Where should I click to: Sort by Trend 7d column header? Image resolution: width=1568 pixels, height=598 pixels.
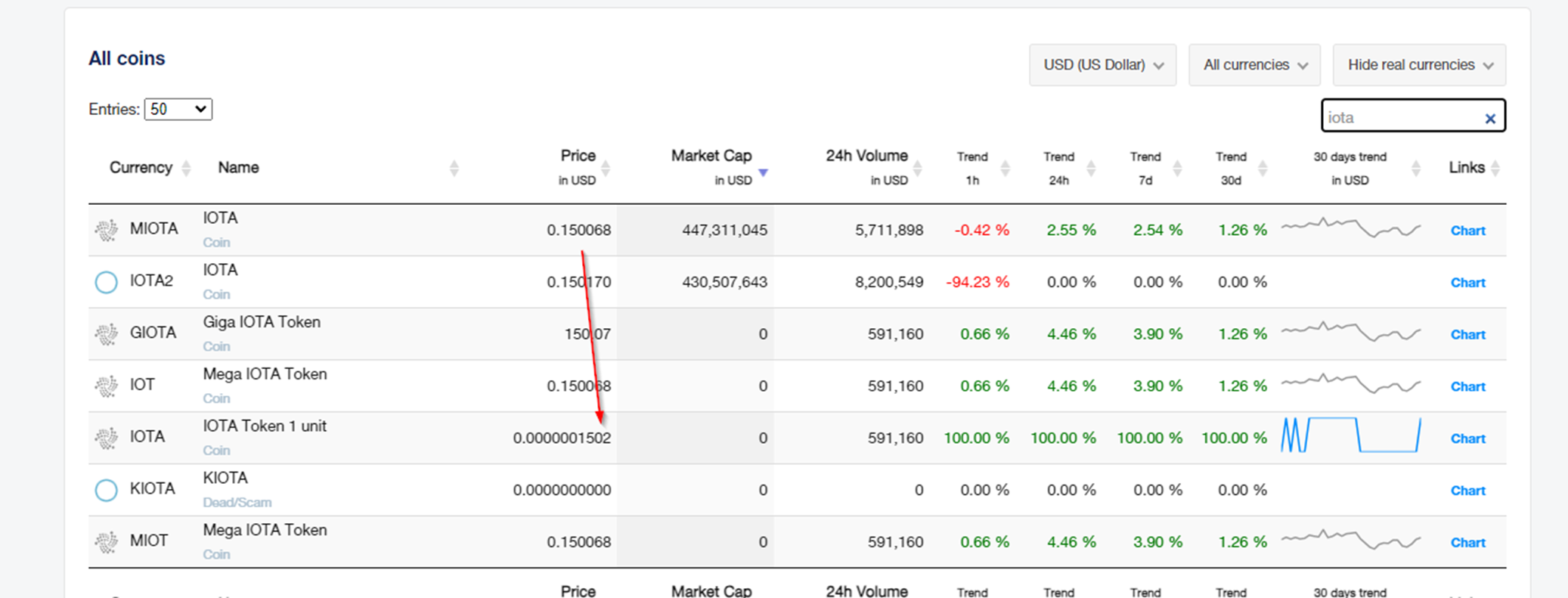pos(1145,168)
